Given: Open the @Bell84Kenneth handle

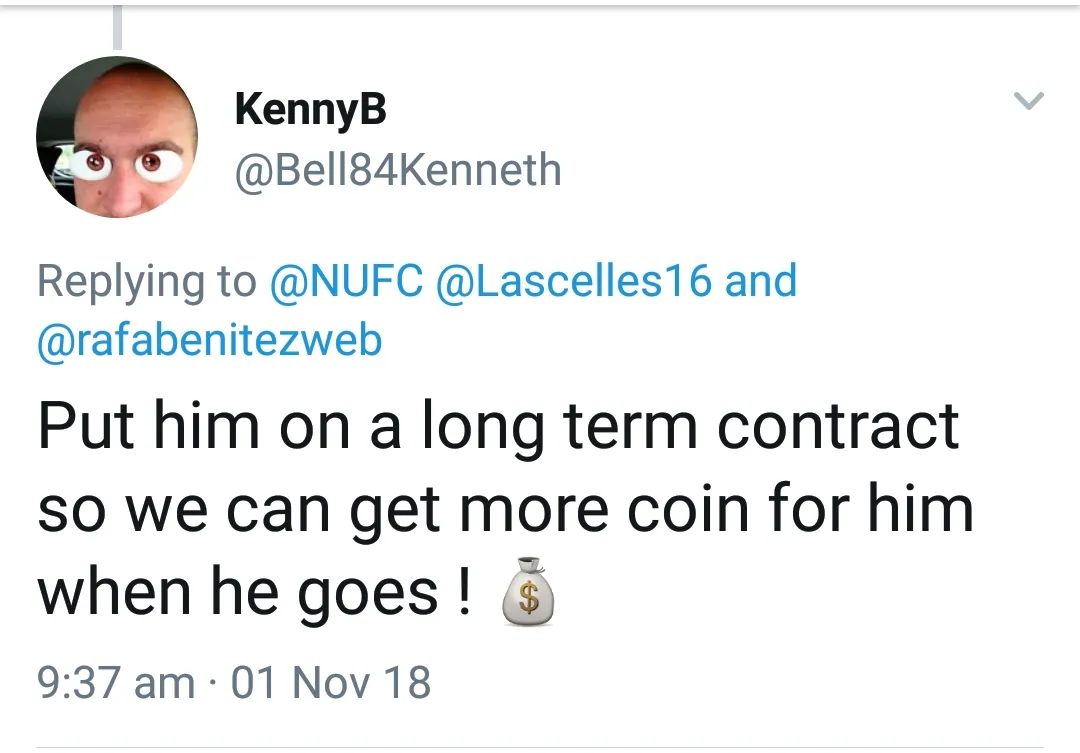Looking at the screenshot, I should (398, 170).
